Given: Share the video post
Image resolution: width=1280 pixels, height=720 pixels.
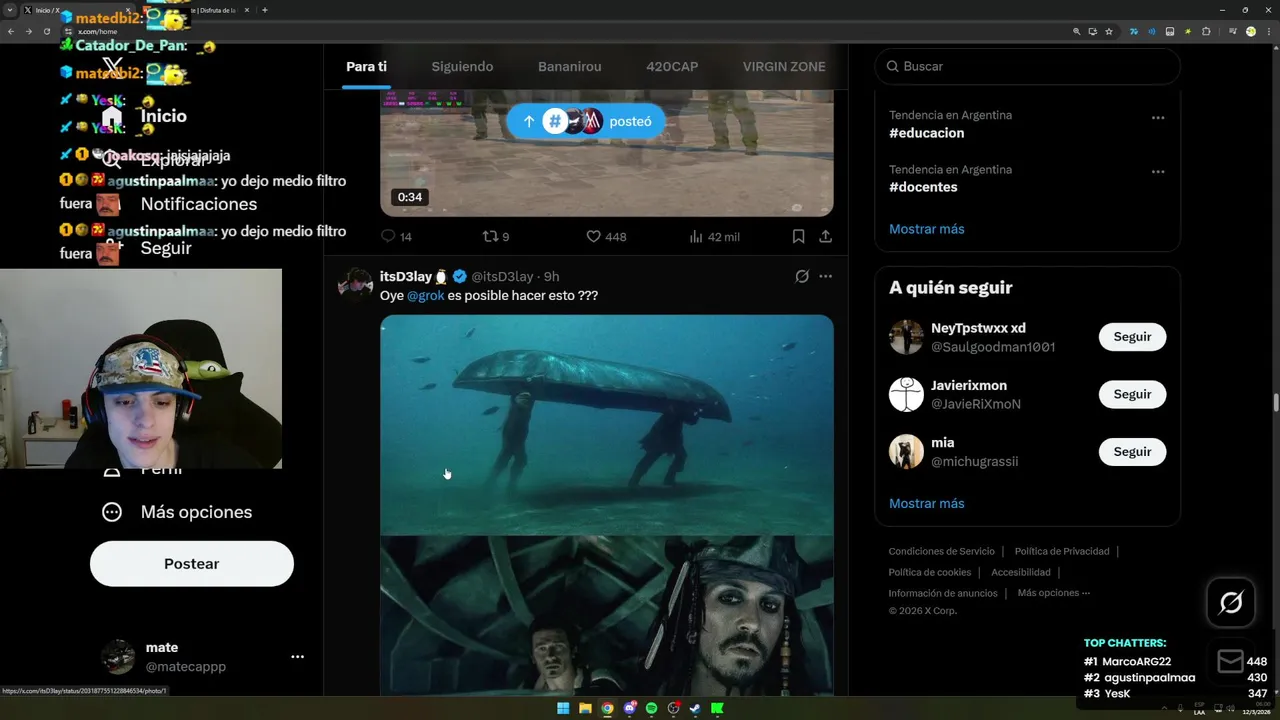Looking at the screenshot, I should [x=825, y=237].
